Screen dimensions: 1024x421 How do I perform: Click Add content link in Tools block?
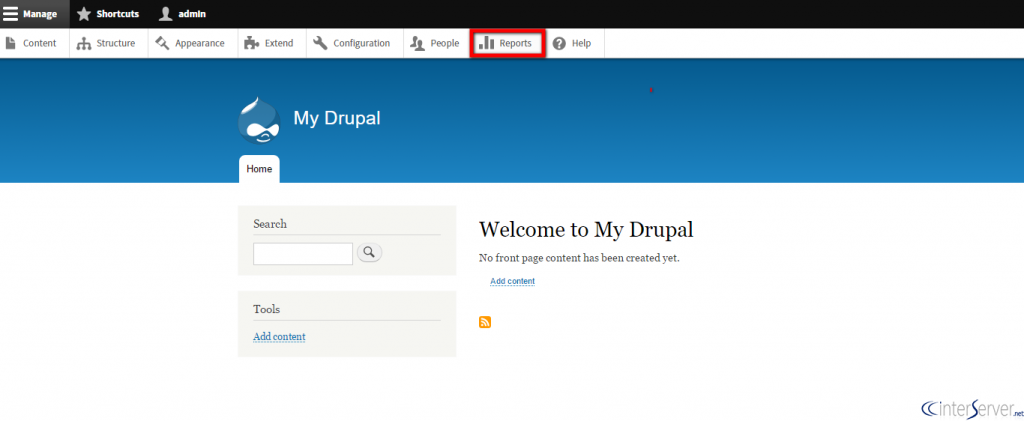tap(279, 337)
